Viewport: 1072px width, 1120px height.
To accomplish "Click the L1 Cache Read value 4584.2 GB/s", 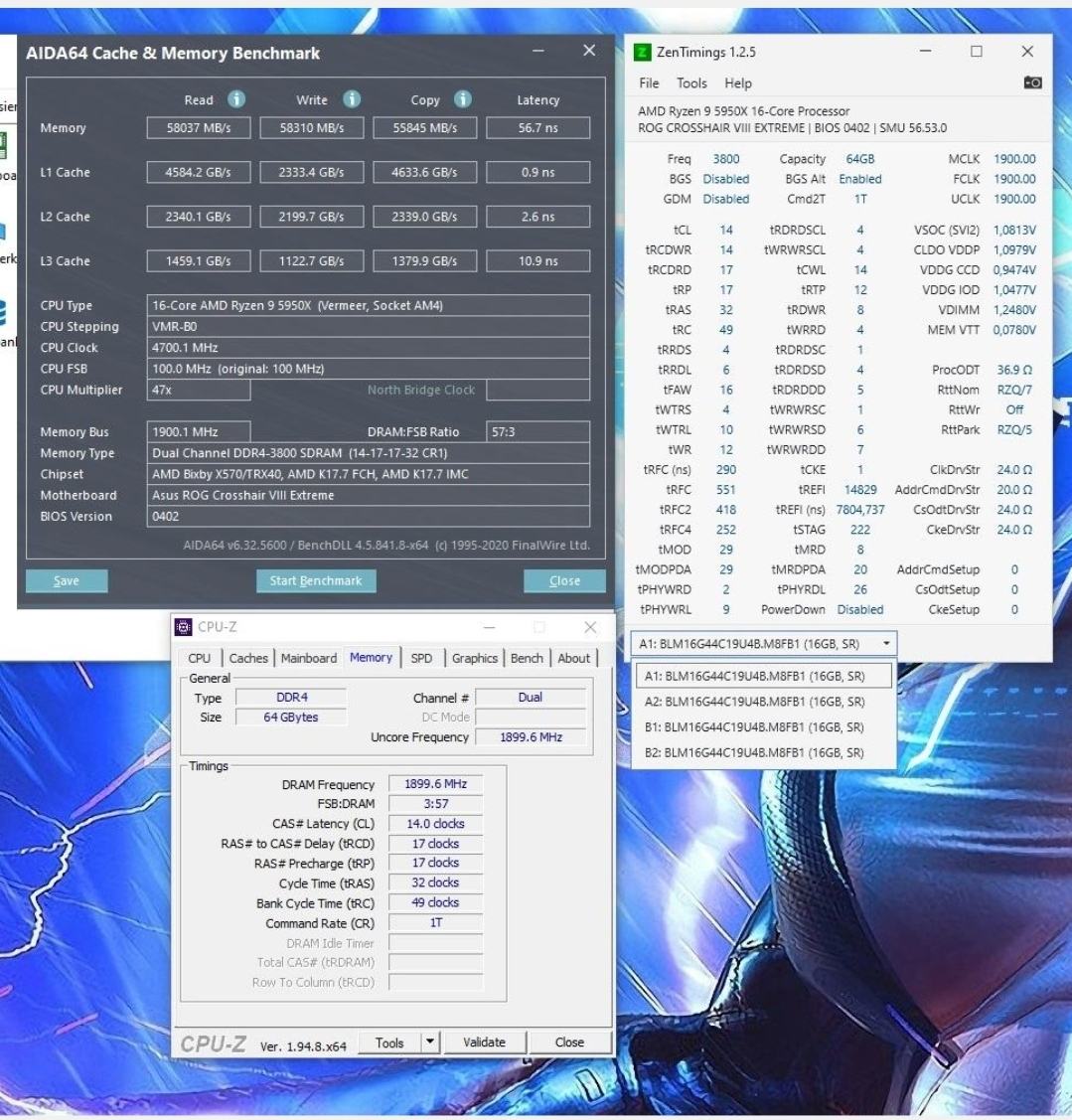I will [x=199, y=172].
